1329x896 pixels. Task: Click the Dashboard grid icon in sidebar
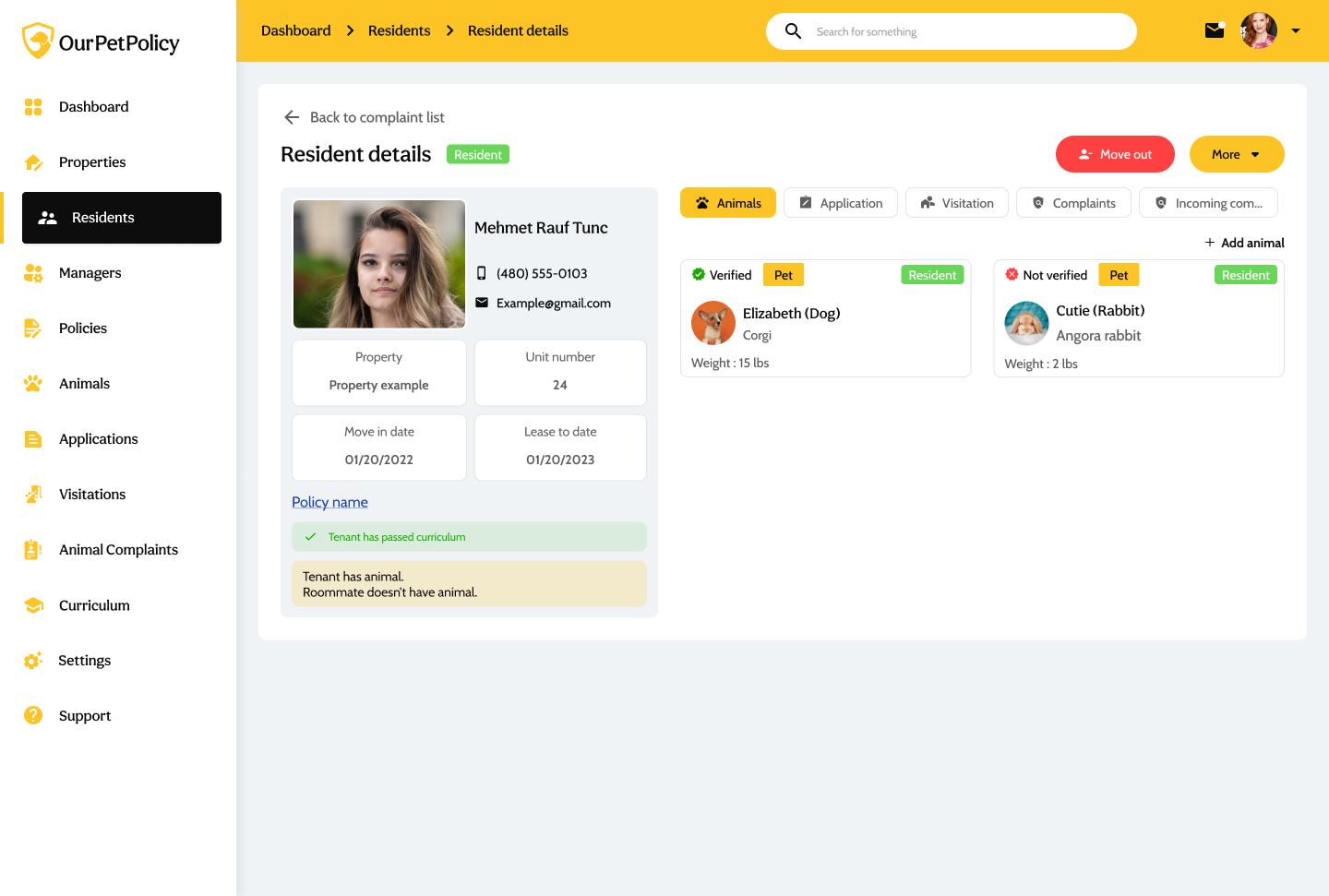(x=33, y=107)
